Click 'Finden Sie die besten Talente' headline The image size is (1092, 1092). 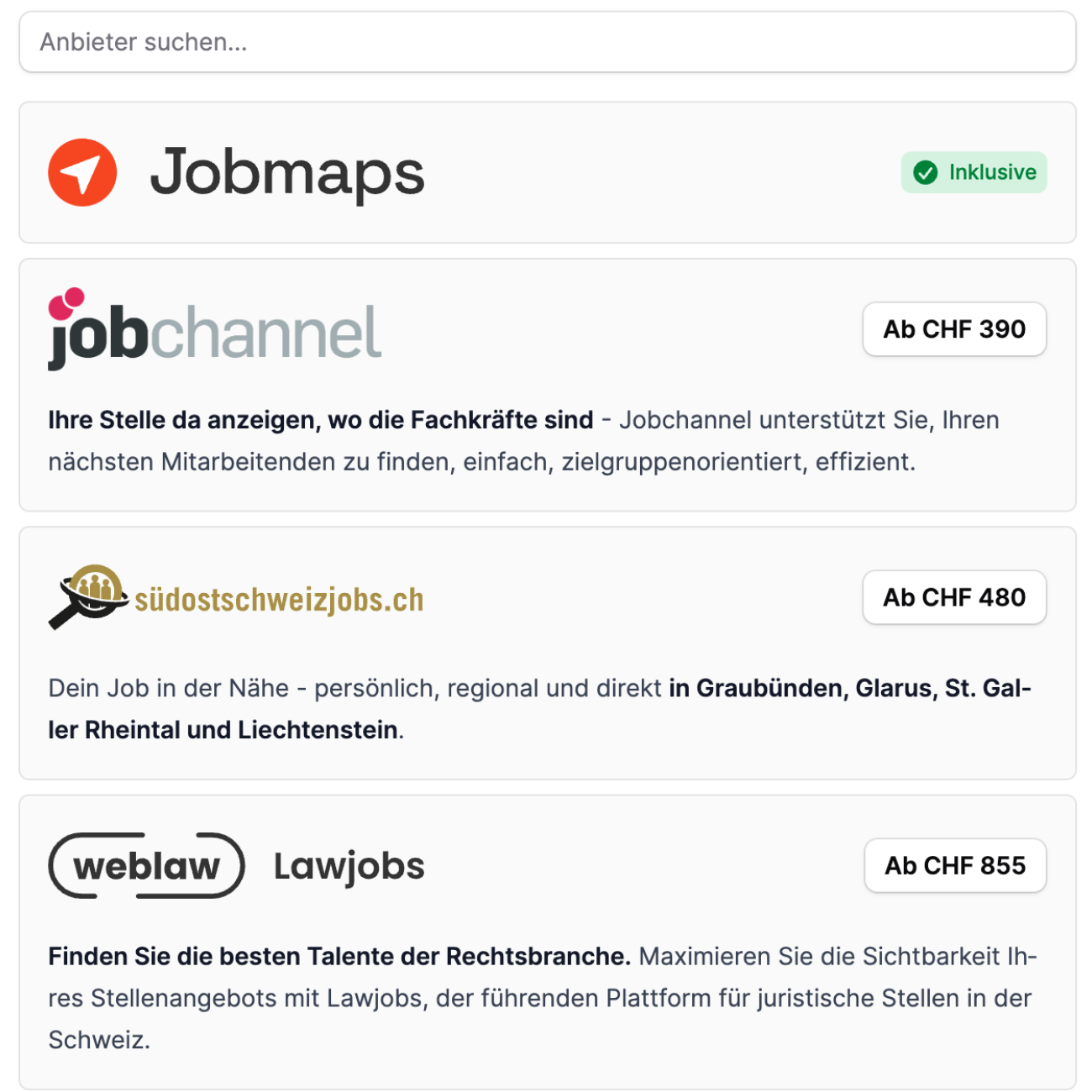tap(339, 957)
